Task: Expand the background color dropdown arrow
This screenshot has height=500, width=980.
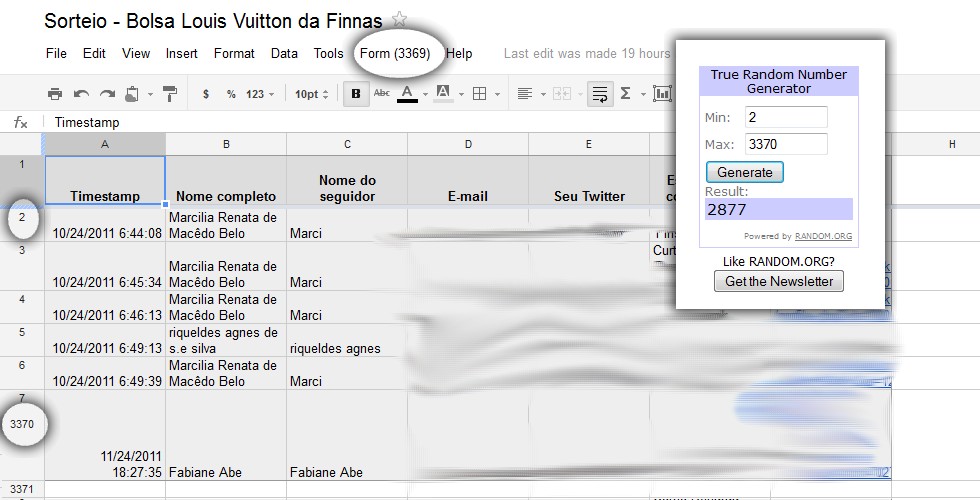Action: [461, 94]
